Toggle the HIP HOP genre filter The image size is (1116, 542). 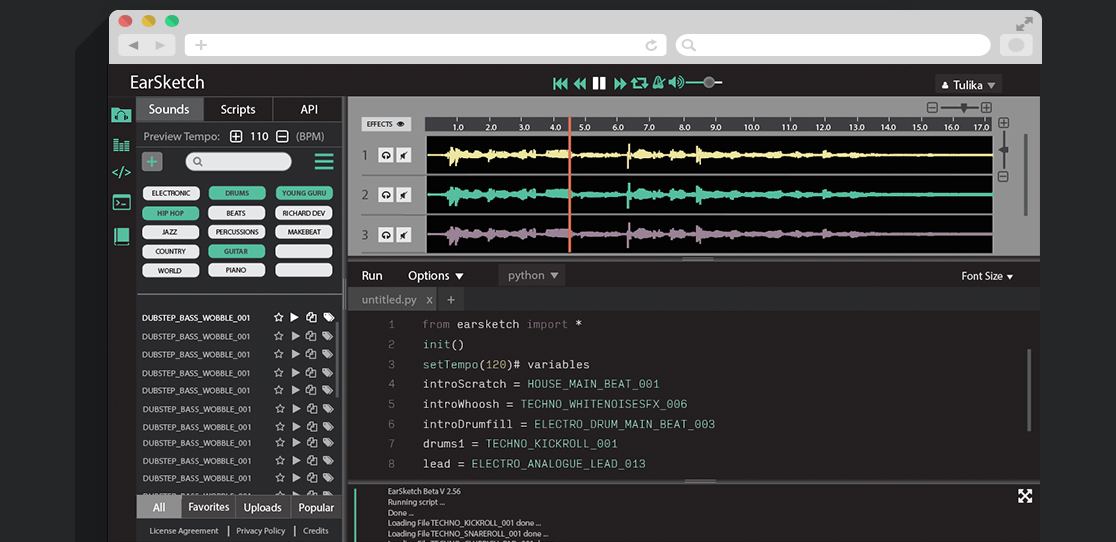(171, 213)
